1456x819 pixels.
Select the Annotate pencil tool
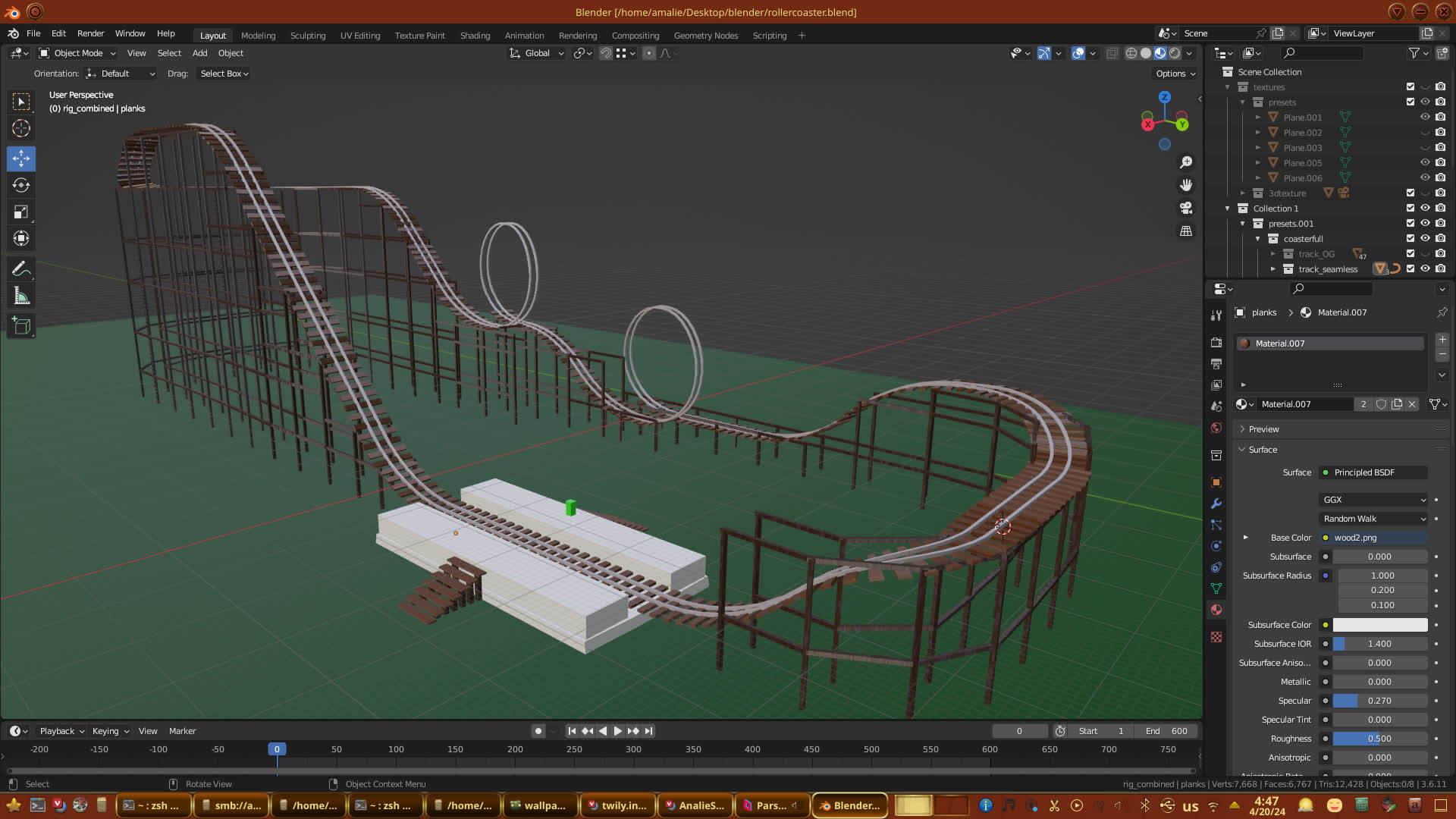point(21,269)
